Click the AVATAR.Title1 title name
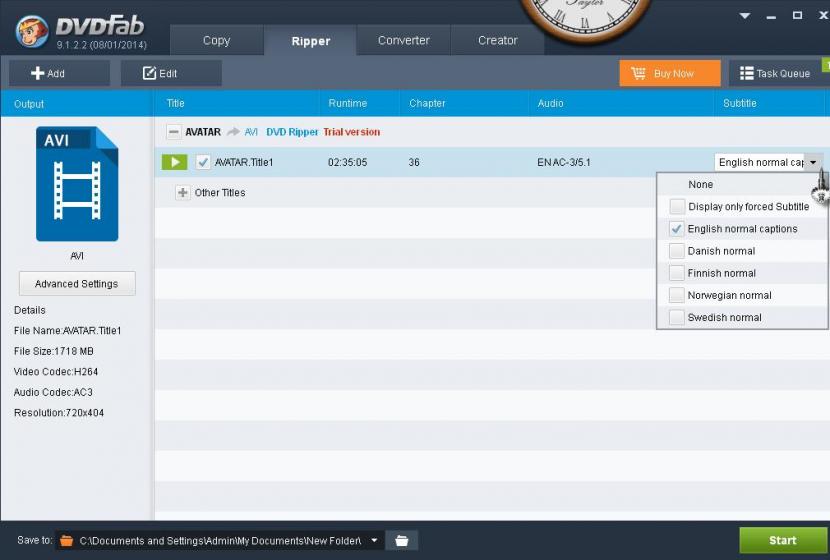Viewport: 830px width, 560px height. point(244,162)
